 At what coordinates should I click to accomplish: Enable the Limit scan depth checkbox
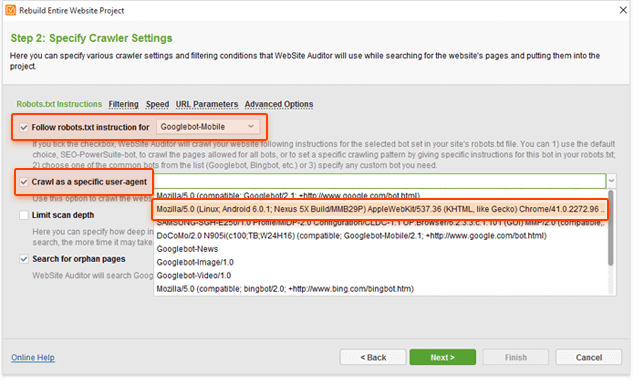point(24,215)
